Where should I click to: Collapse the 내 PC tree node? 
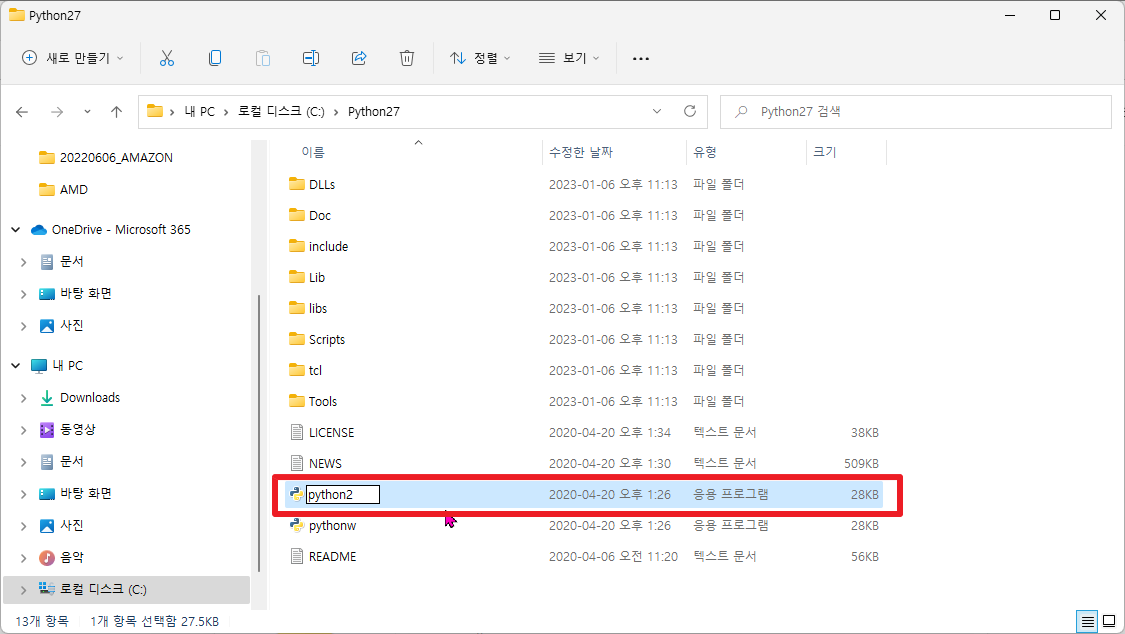[16, 366]
